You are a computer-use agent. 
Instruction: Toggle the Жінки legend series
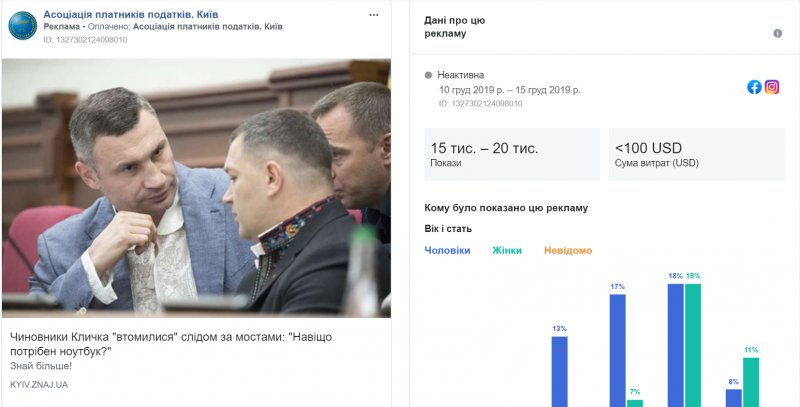point(507,250)
